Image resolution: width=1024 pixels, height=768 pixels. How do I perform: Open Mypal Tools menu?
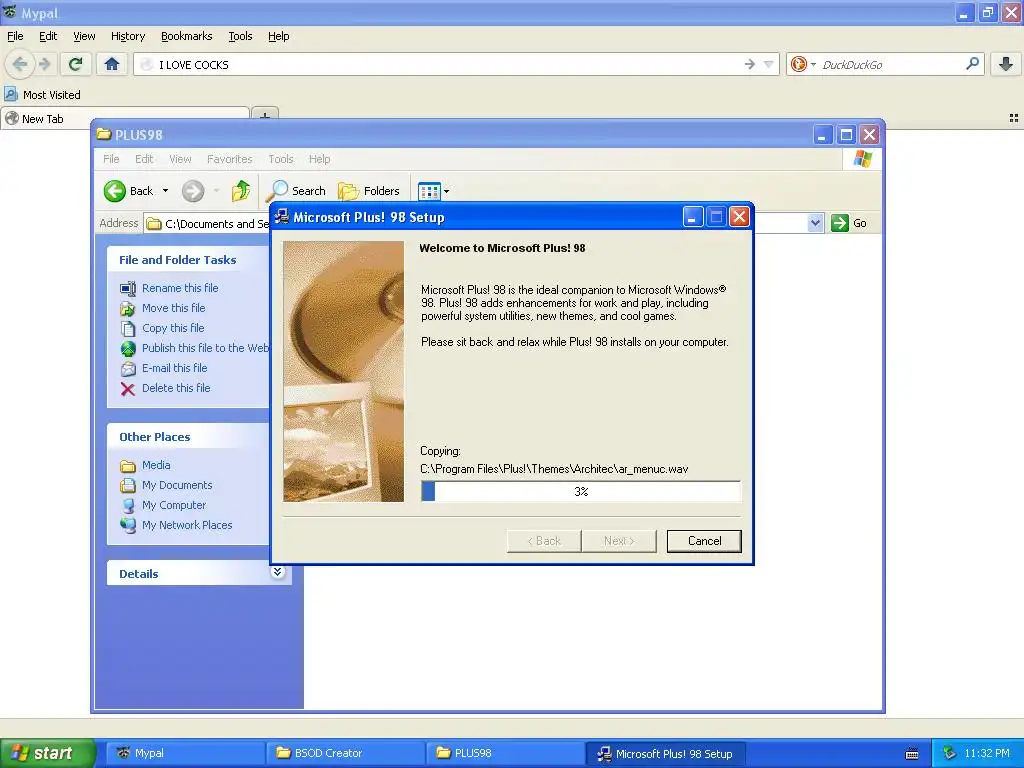pos(240,36)
